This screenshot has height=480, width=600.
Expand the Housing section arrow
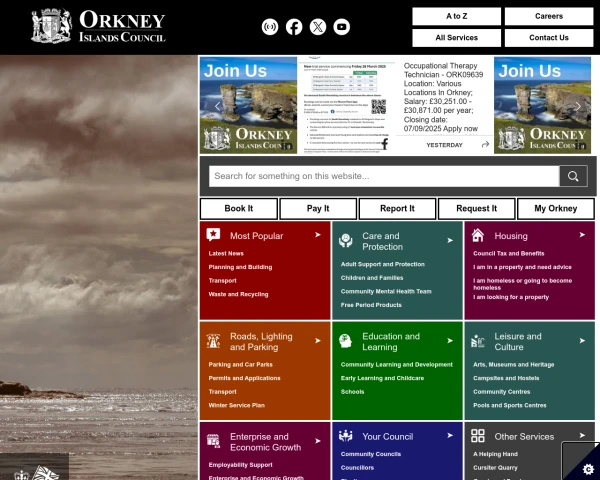tap(582, 235)
